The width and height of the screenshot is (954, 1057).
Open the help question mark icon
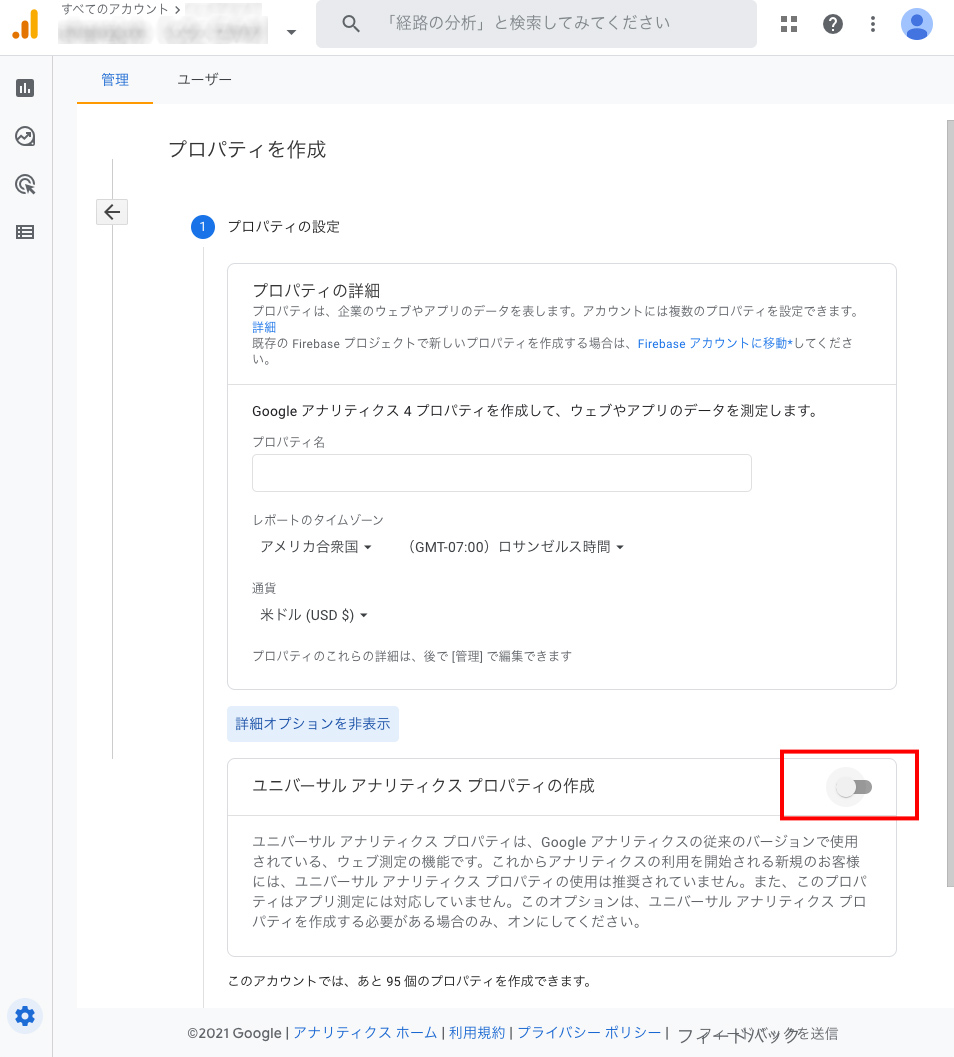(x=833, y=24)
